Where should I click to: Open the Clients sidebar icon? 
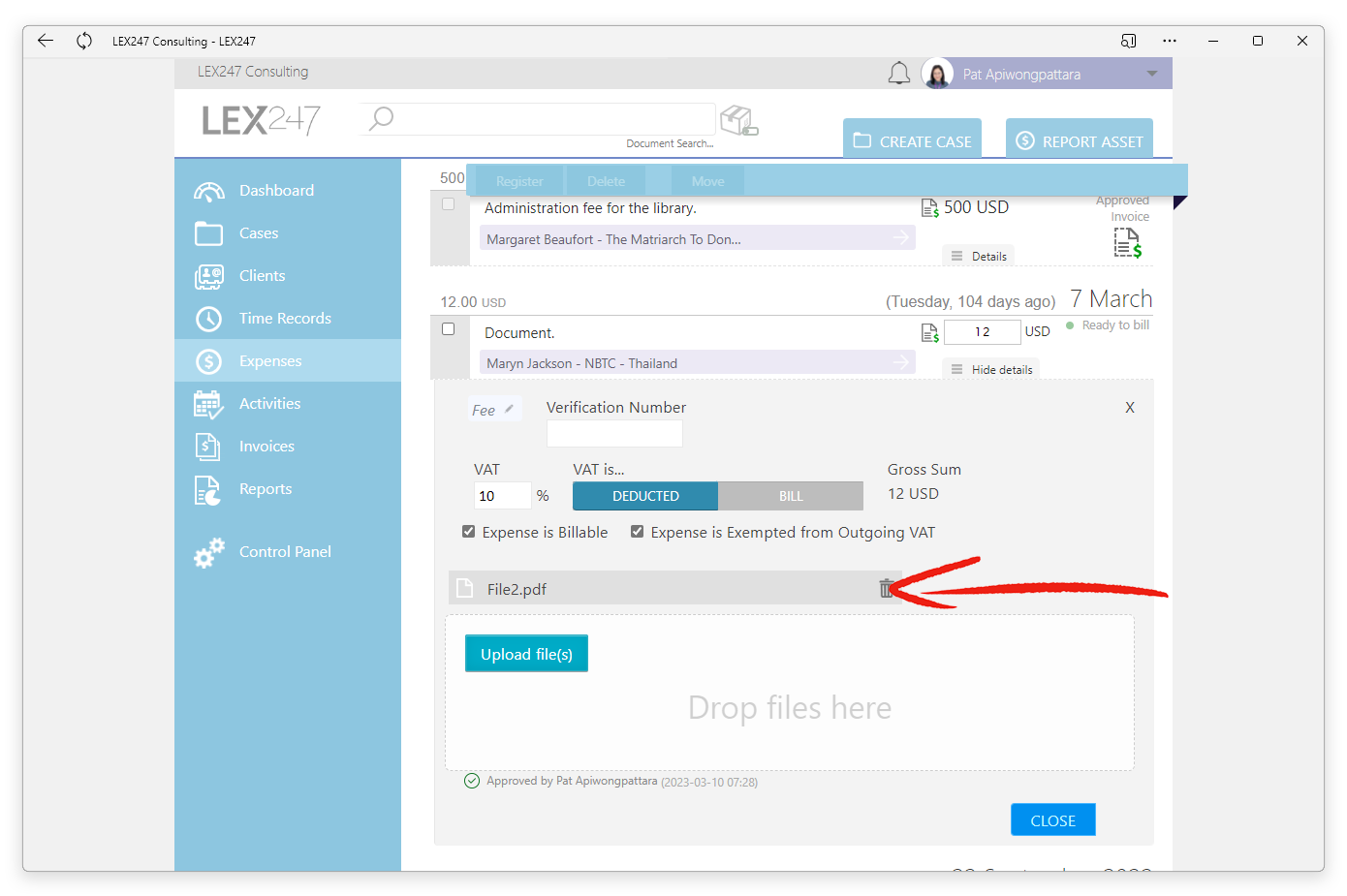point(208,276)
